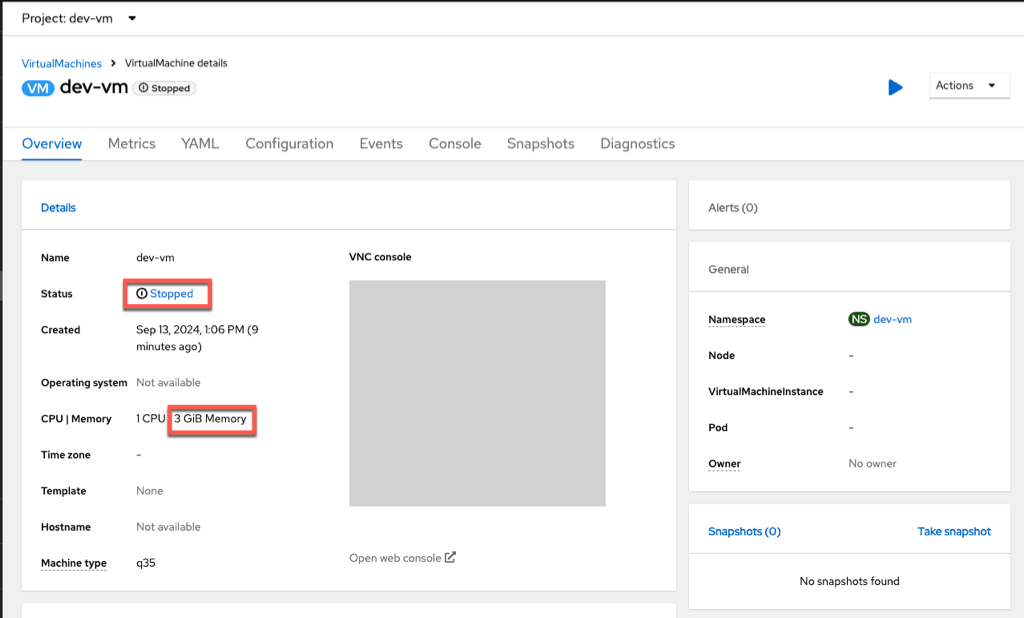
Task: Click the Take snapshot link
Action: pos(954,531)
